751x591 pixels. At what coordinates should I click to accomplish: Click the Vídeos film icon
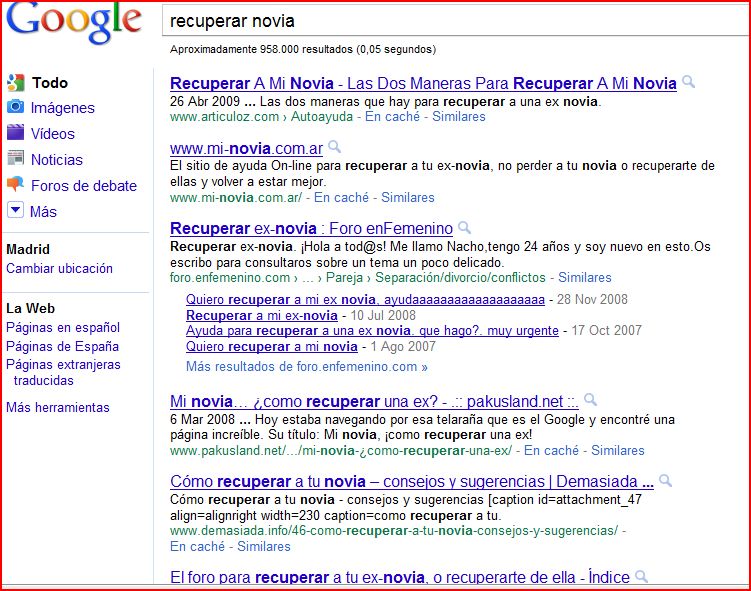click(15, 132)
